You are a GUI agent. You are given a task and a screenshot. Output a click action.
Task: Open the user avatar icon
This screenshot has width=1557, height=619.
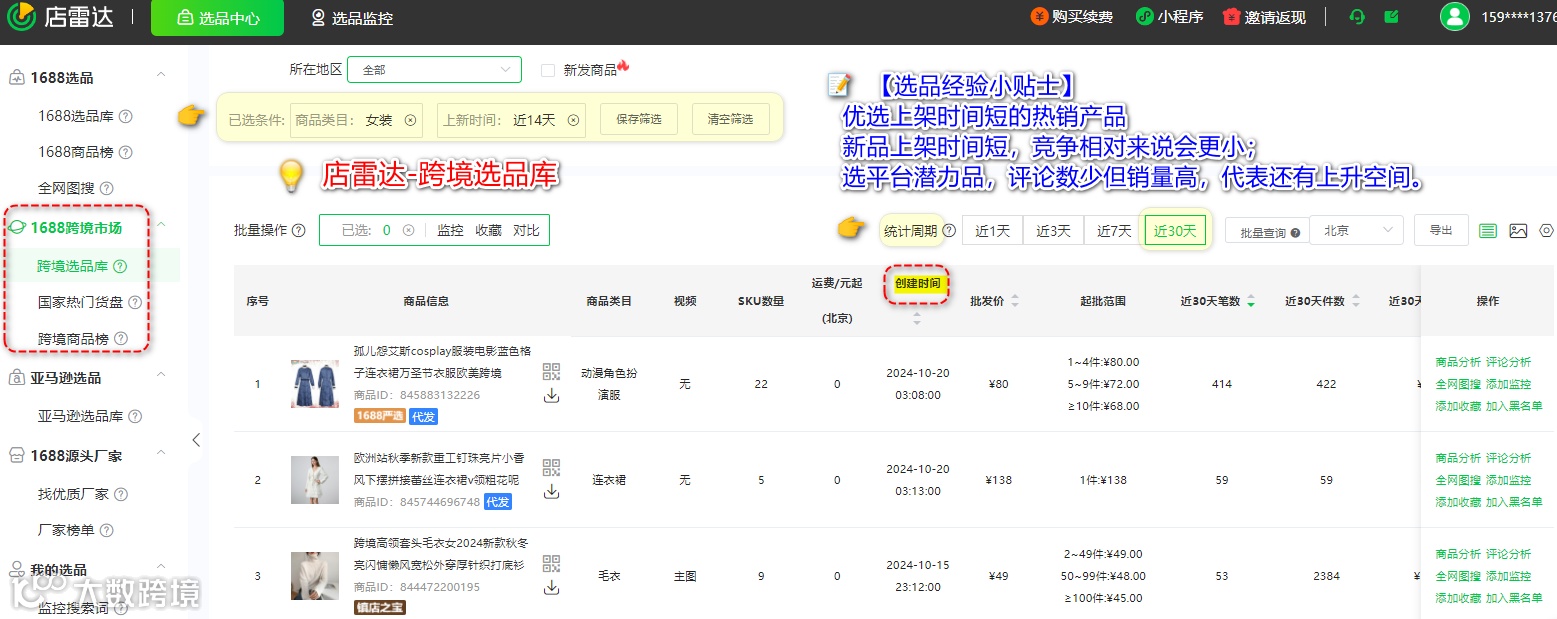tap(1455, 17)
